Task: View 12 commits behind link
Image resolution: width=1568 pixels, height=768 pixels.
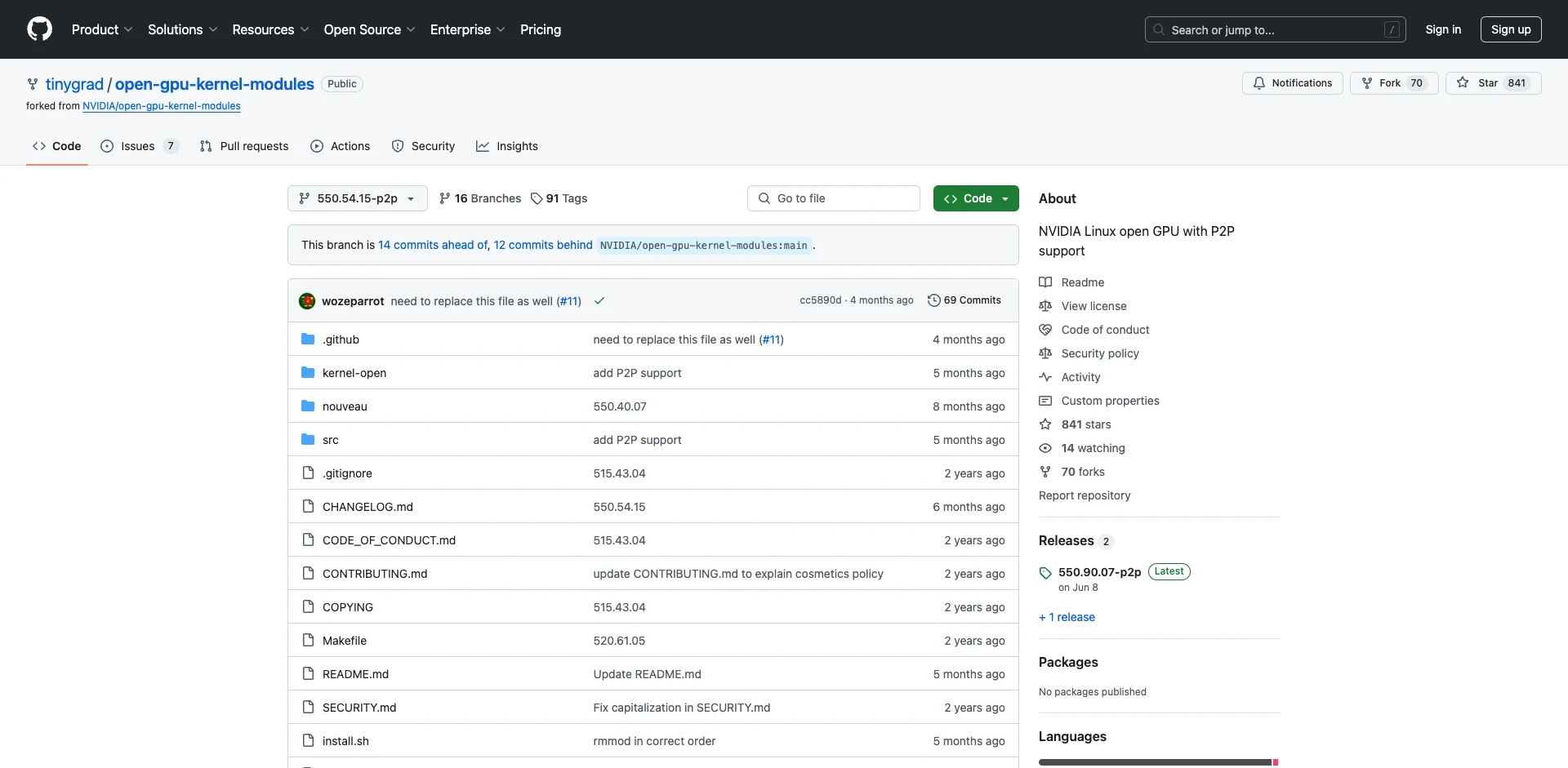Action: coord(543,245)
